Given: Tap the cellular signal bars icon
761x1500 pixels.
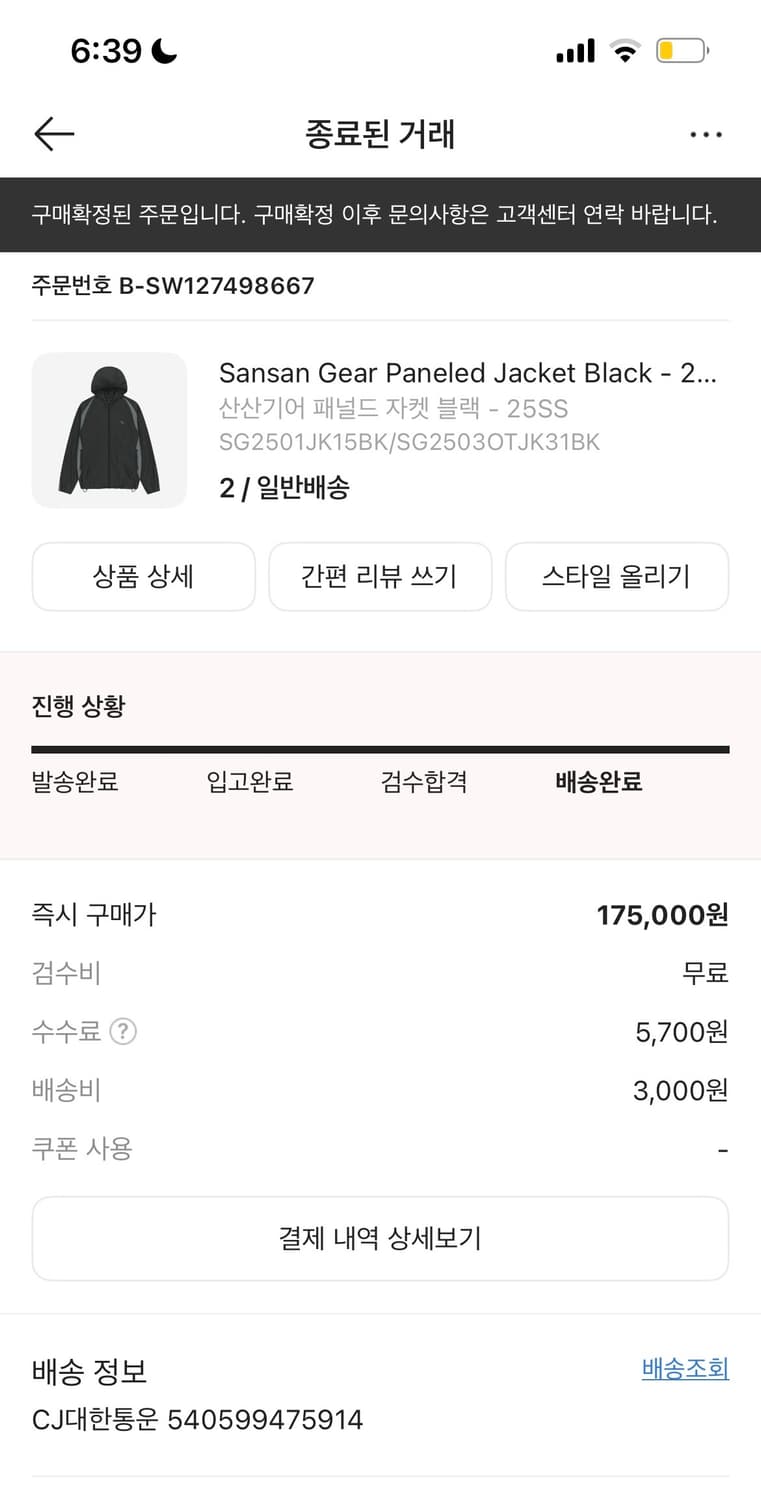Looking at the screenshot, I should (575, 51).
